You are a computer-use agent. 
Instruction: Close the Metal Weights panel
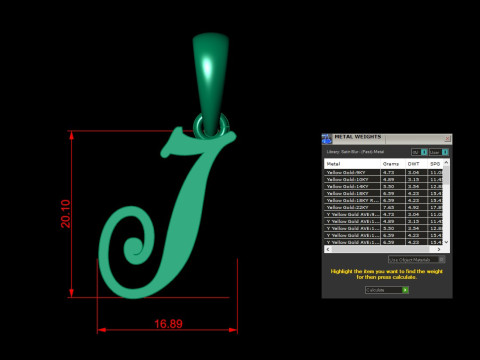[x=447, y=138]
